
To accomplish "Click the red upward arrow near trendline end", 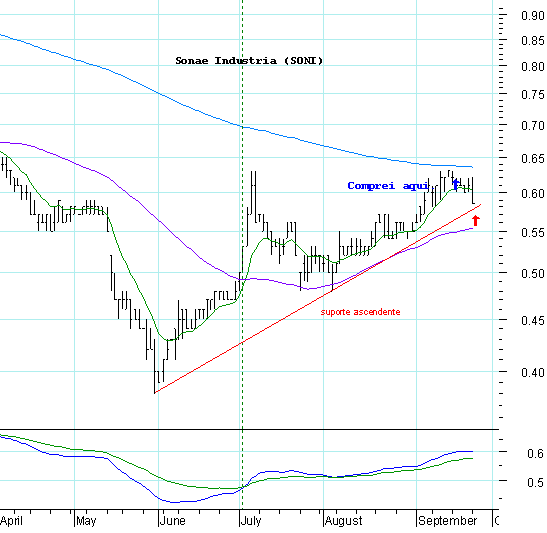I will point(476,221).
